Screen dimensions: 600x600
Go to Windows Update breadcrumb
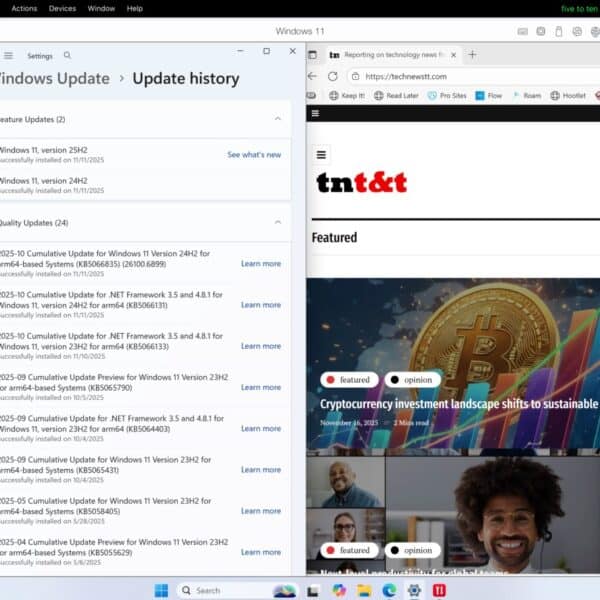point(55,79)
